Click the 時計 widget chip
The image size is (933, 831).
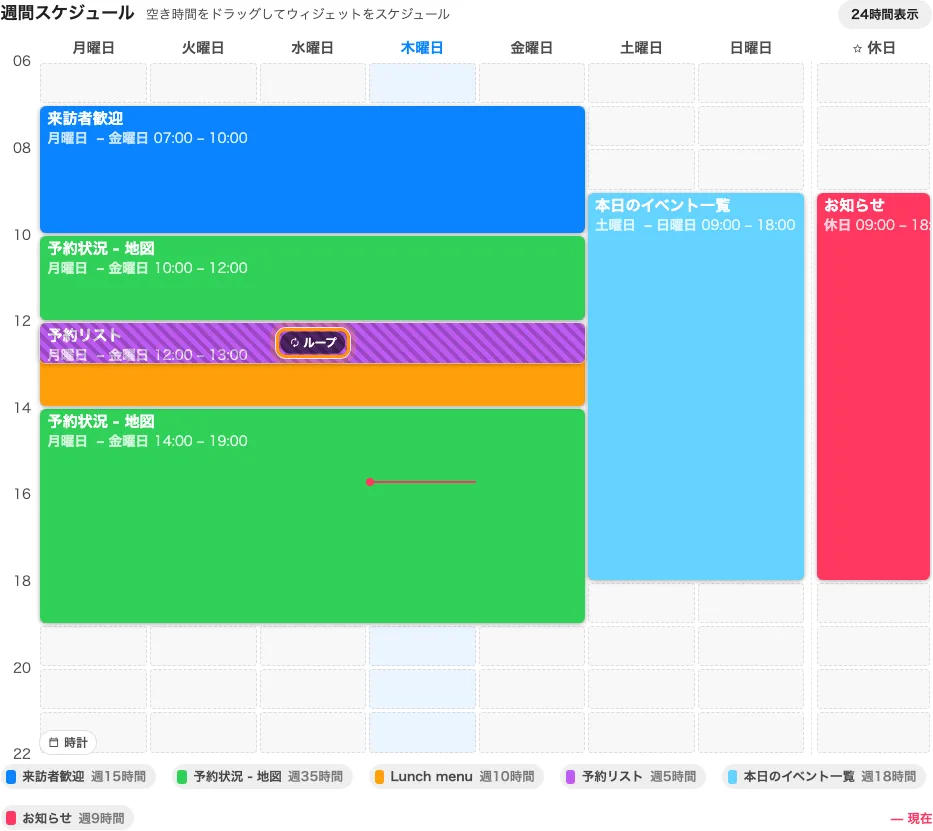pos(68,742)
